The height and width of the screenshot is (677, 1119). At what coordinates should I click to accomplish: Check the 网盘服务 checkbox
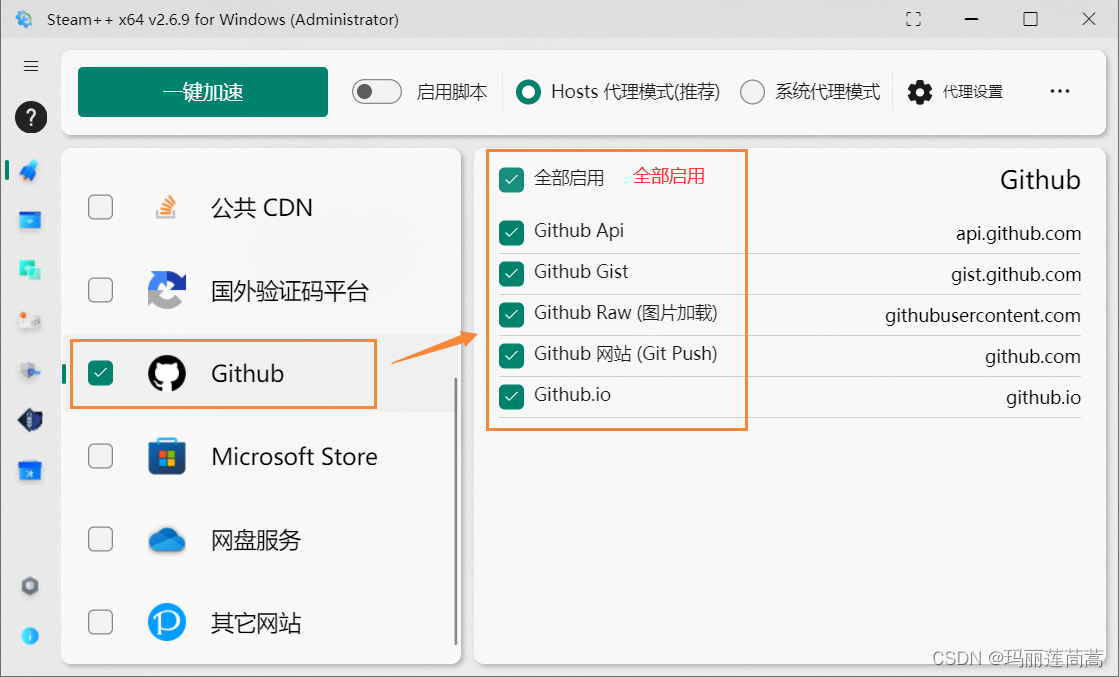101,539
